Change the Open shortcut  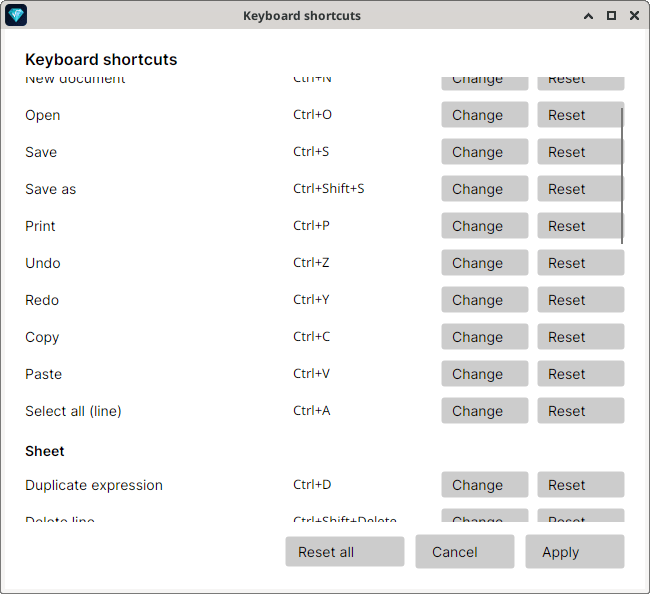click(x=485, y=115)
